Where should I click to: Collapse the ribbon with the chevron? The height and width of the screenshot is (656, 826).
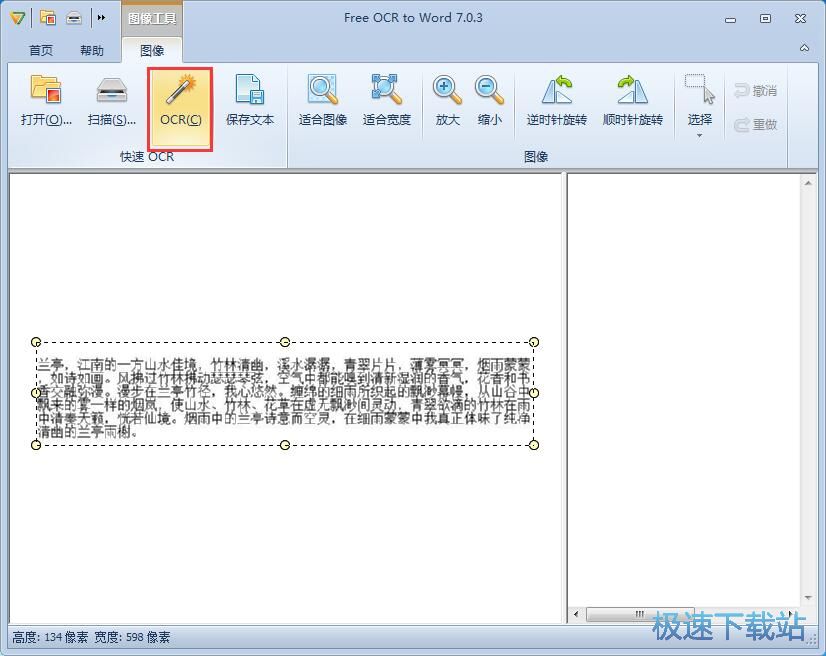tap(804, 48)
